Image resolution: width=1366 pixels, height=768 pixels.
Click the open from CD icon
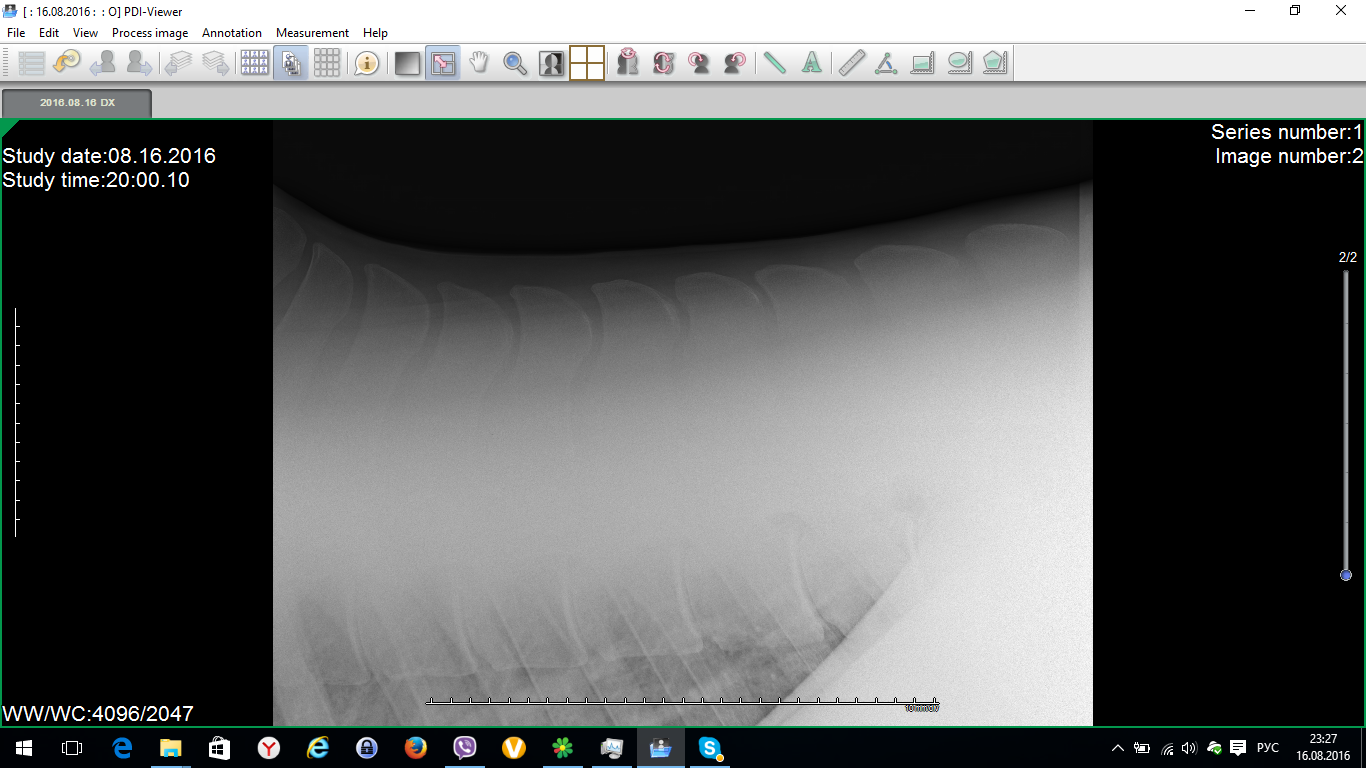pos(67,64)
